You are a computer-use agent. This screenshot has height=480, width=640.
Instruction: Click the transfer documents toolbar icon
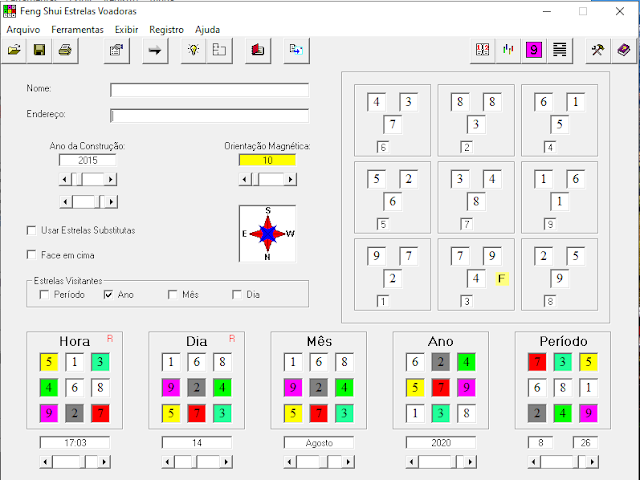click(296, 50)
